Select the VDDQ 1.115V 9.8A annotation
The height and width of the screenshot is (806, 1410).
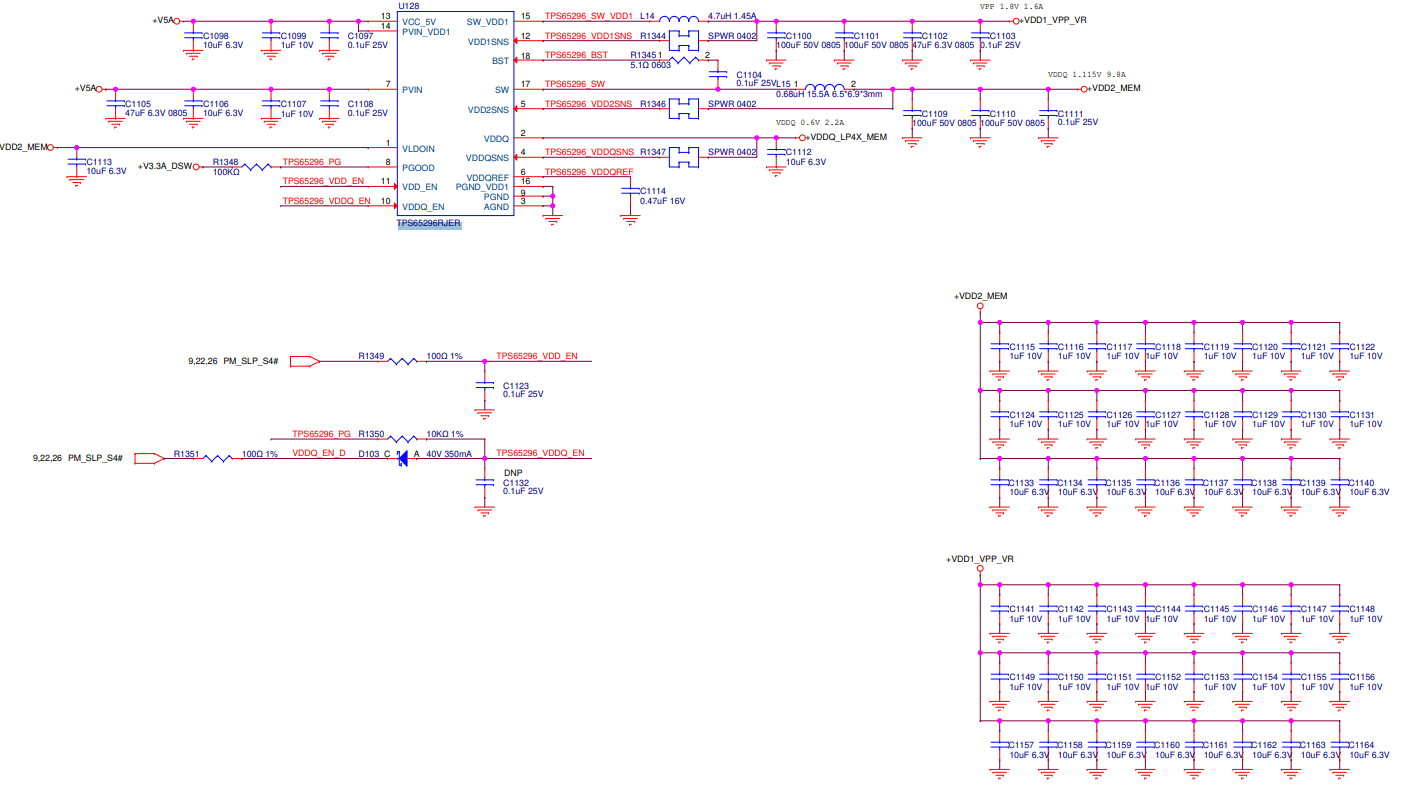[x=1087, y=75]
